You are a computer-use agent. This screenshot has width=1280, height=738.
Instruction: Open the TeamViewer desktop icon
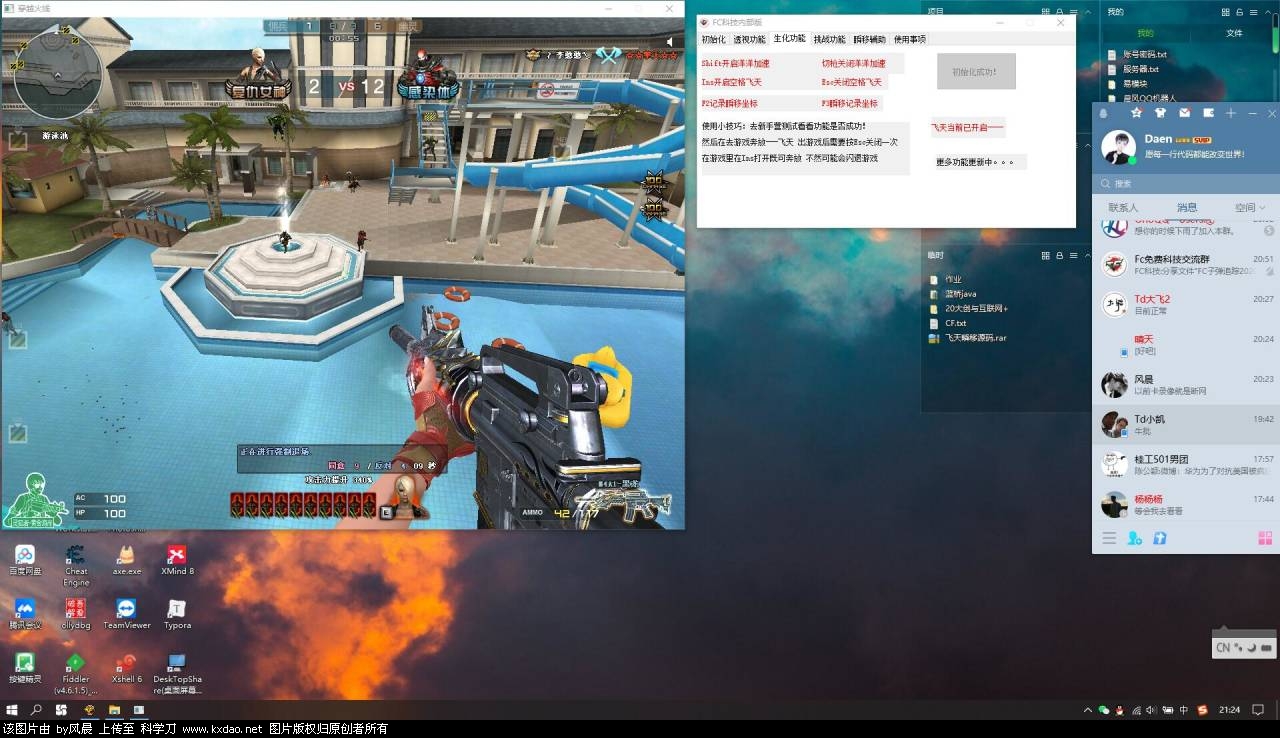pyautogui.click(x=126, y=614)
